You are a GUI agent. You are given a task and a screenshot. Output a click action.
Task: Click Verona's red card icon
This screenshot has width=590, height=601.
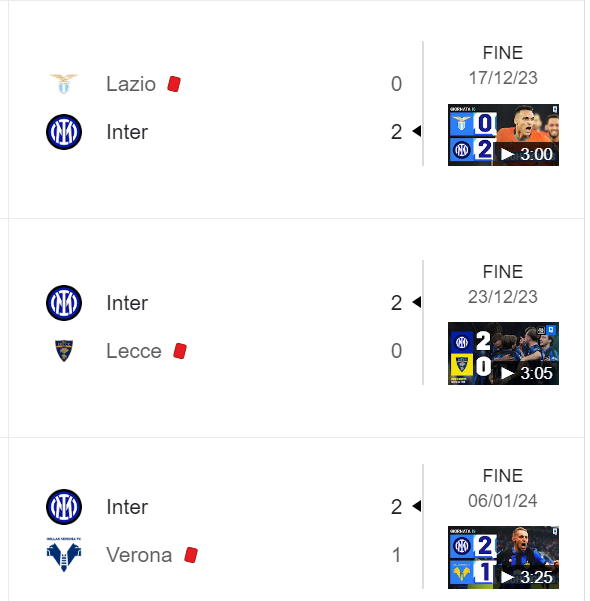[191, 555]
